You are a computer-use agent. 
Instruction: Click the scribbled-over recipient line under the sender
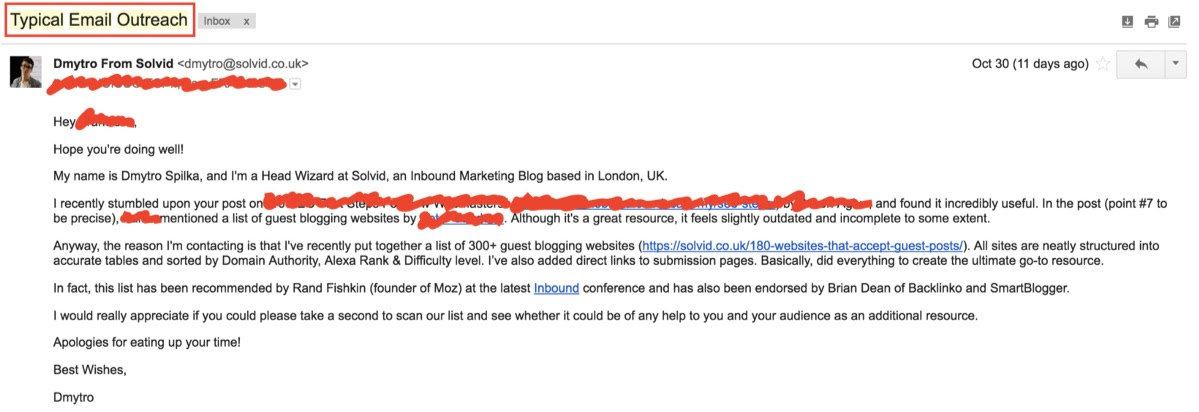tap(167, 84)
